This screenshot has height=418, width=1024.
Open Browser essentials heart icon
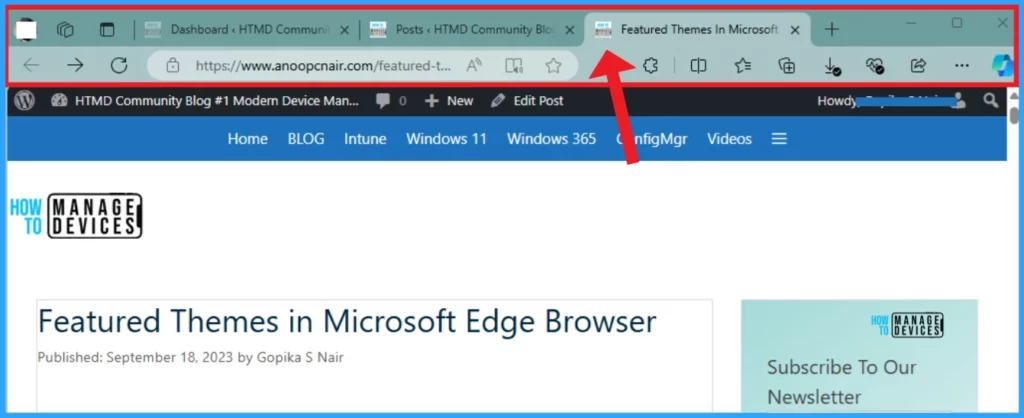pyautogui.click(x=875, y=65)
